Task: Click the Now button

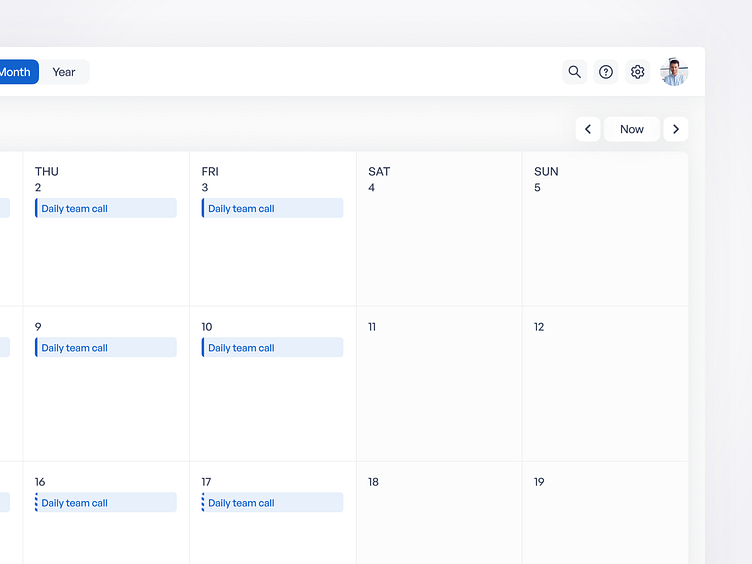Action: click(x=632, y=129)
